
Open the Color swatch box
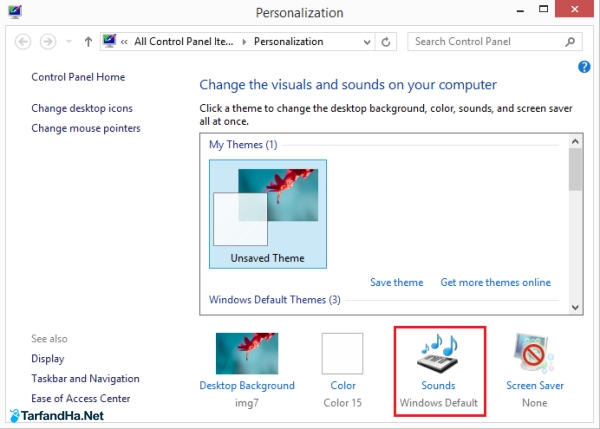342,354
